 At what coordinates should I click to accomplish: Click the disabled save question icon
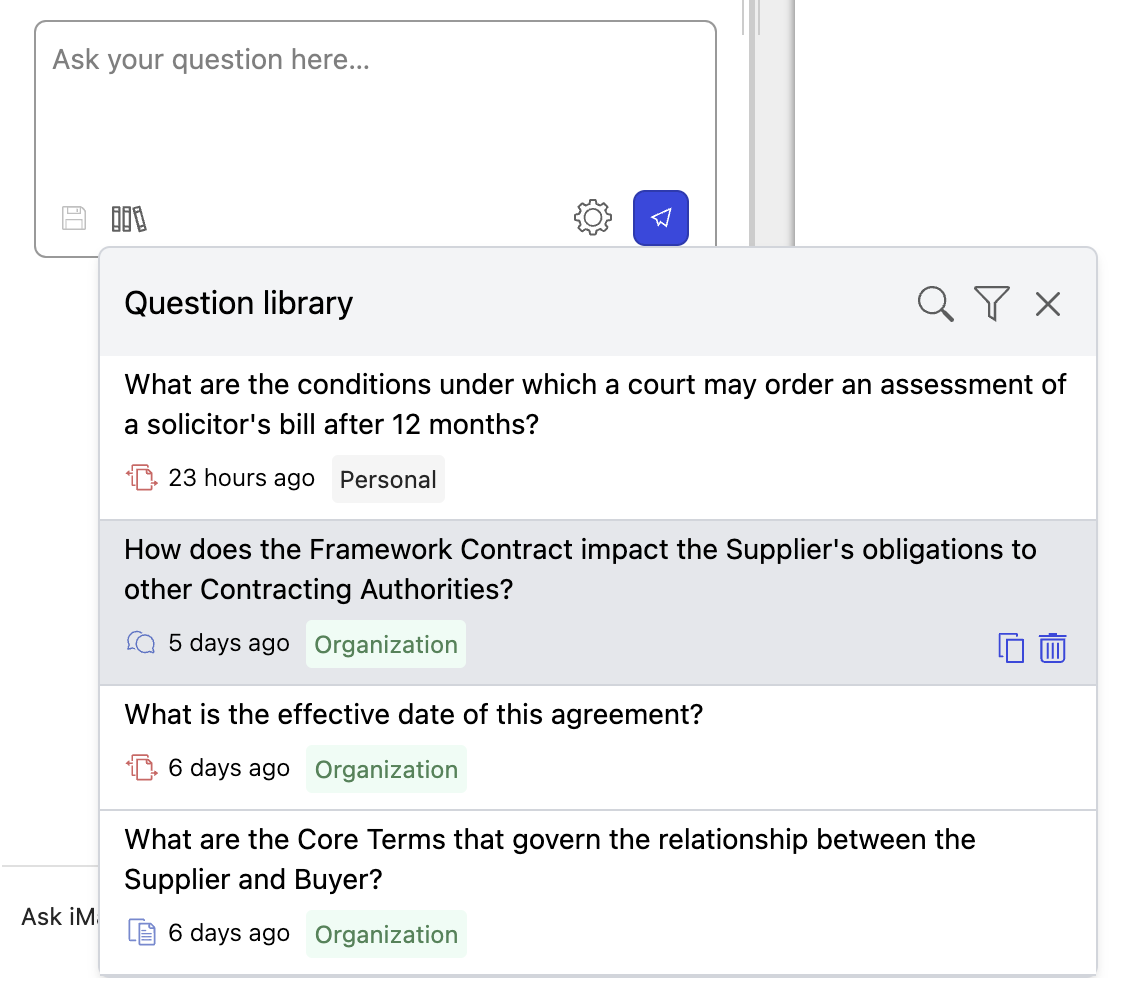point(74,218)
